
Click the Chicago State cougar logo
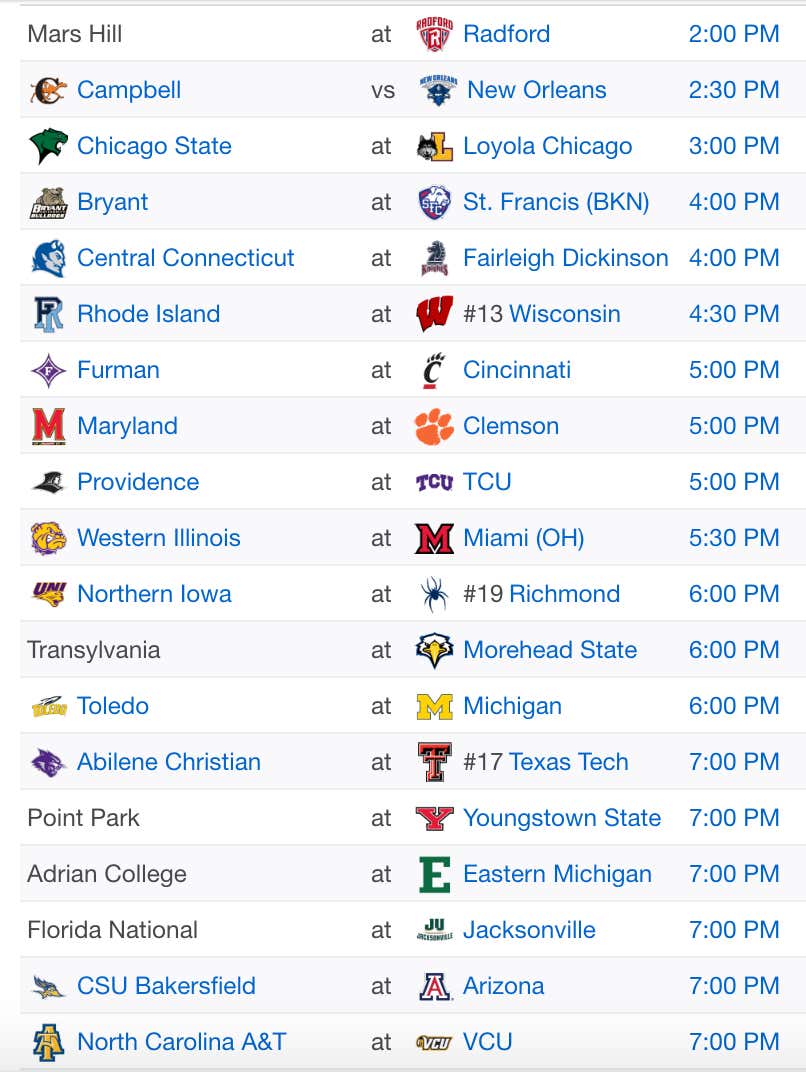(49, 146)
